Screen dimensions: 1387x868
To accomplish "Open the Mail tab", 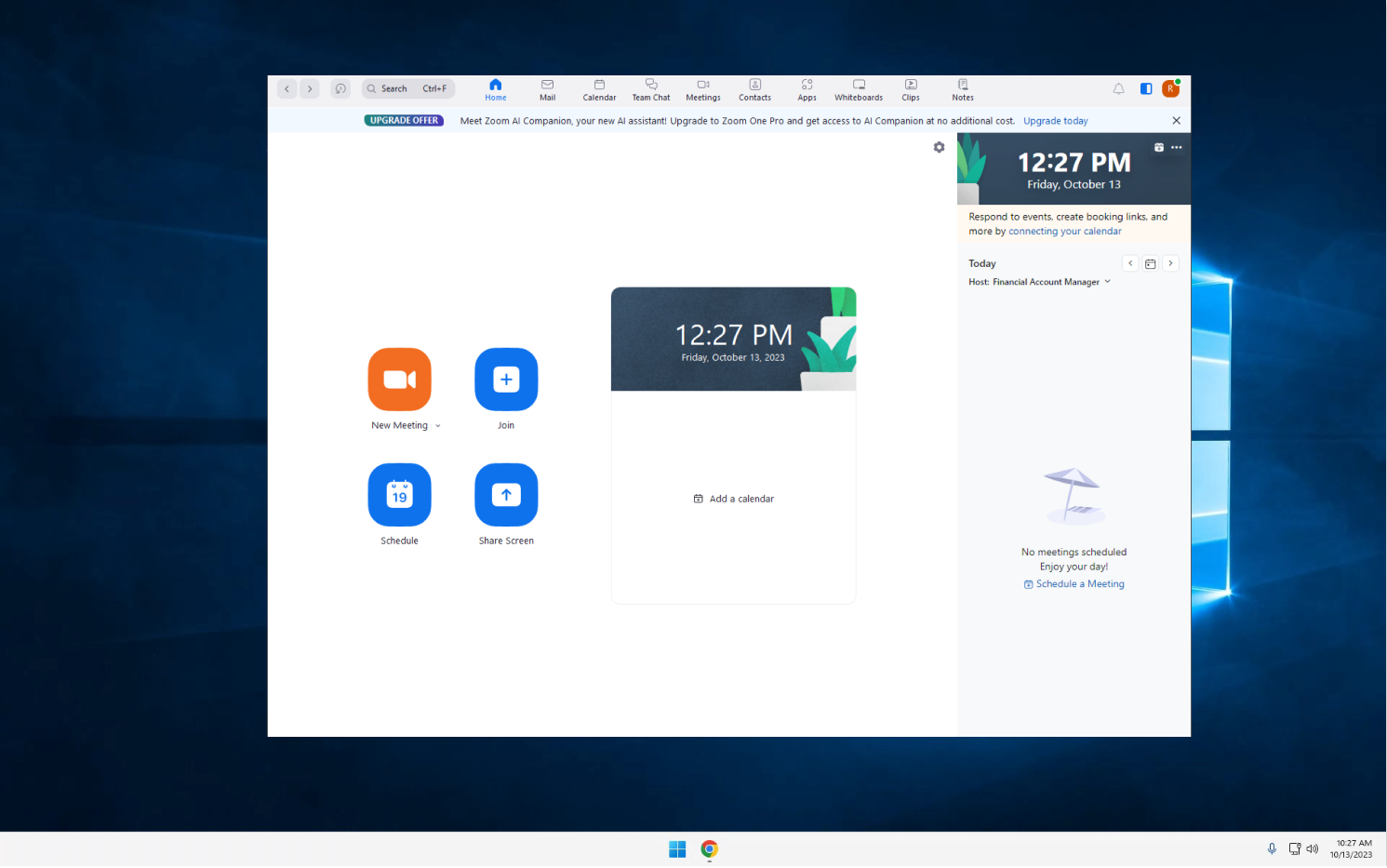I will click(x=548, y=89).
